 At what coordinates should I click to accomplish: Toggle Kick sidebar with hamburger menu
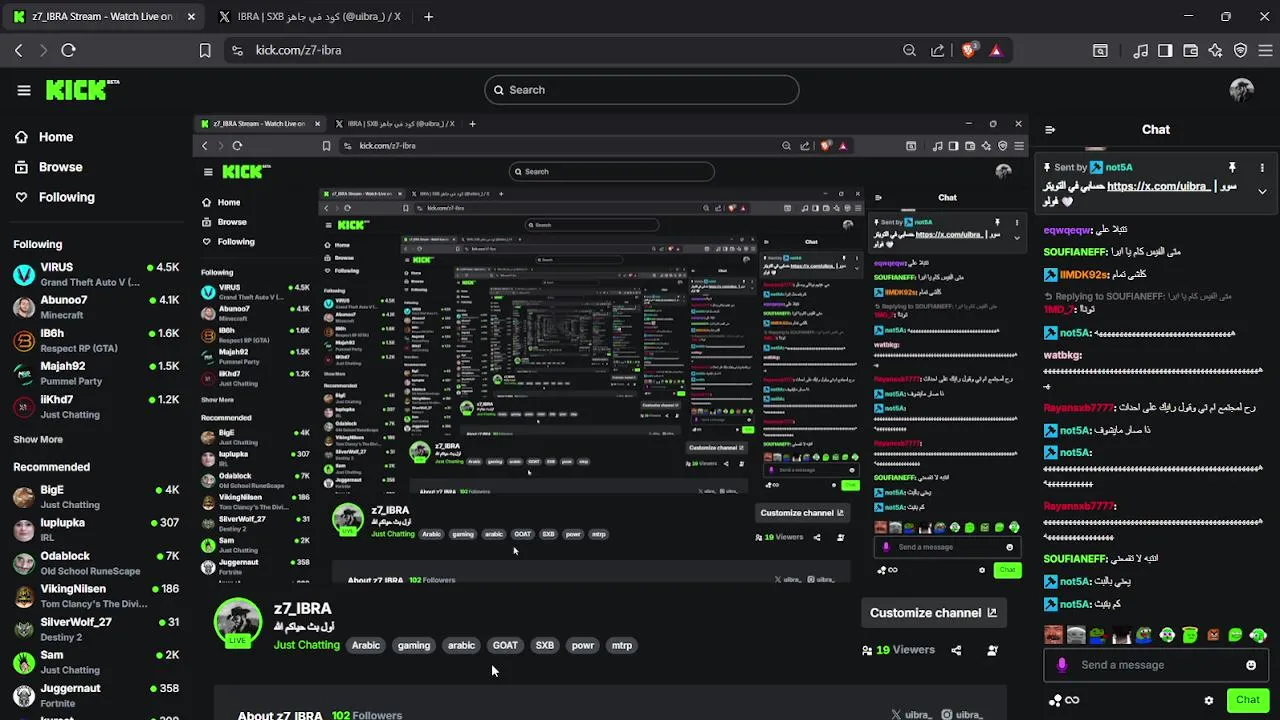click(x=24, y=90)
